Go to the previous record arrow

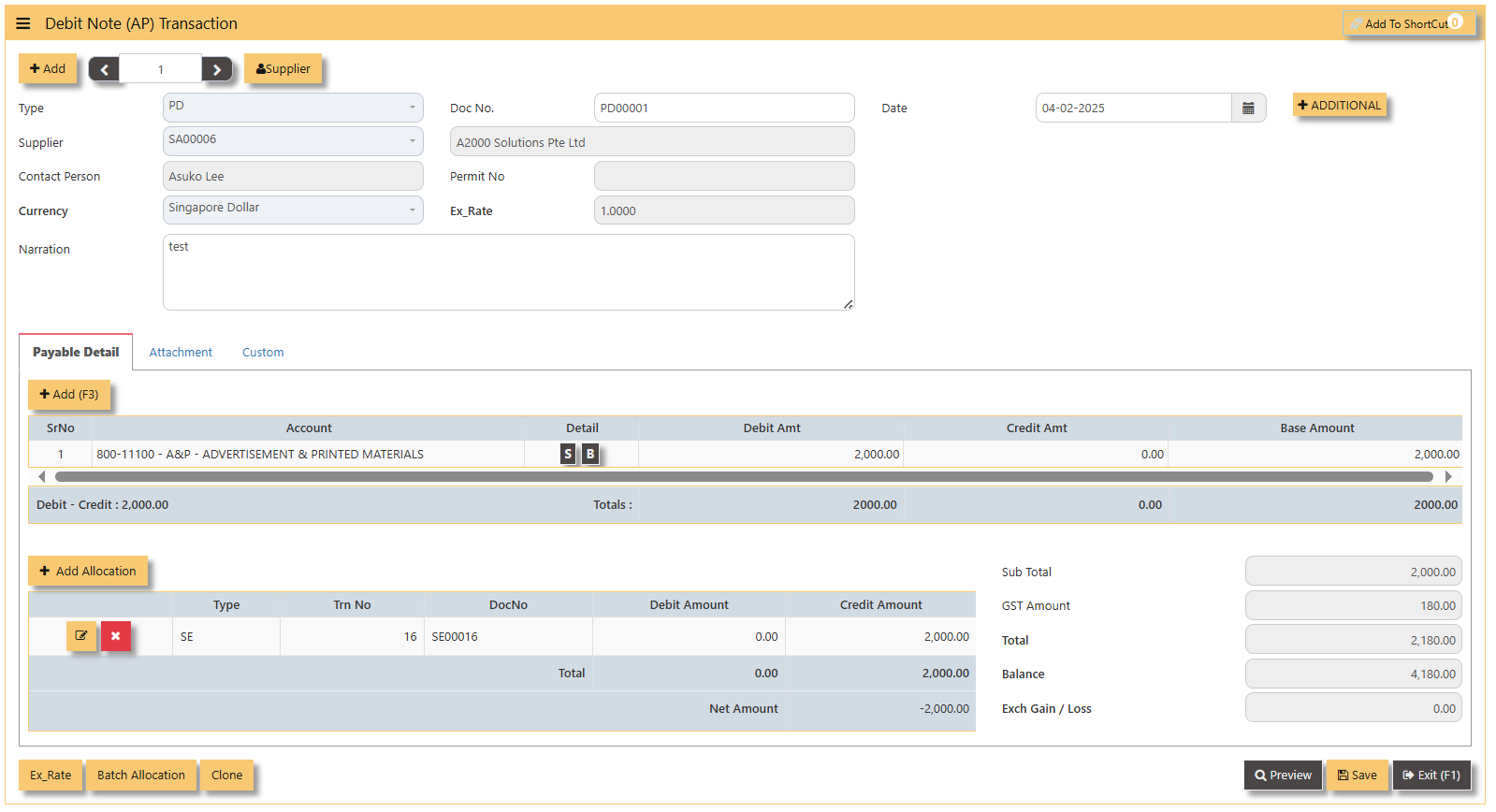pos(104,69)
